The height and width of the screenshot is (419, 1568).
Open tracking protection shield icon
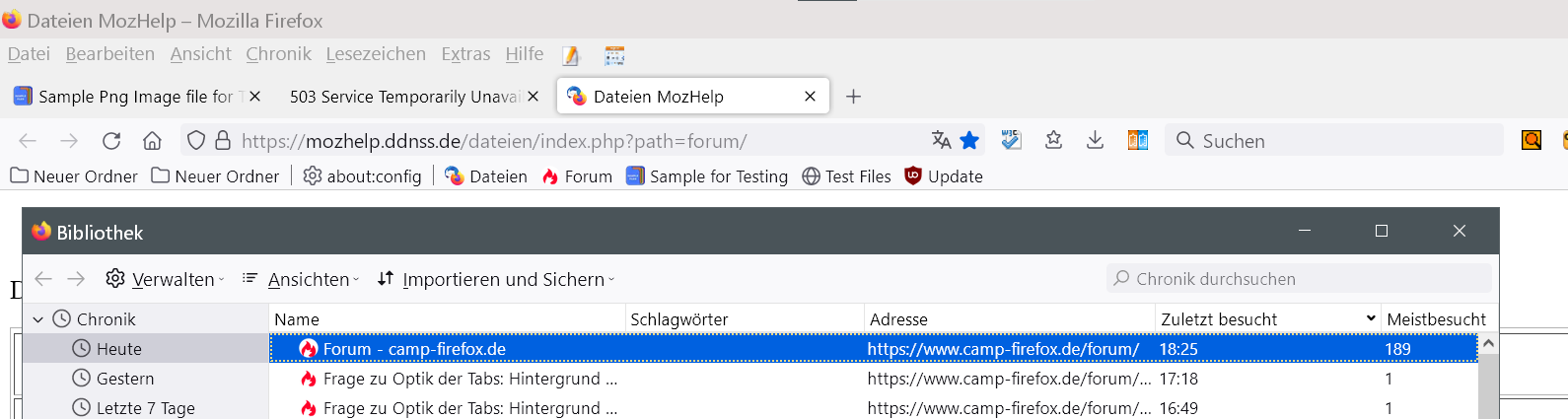(196, 141)
